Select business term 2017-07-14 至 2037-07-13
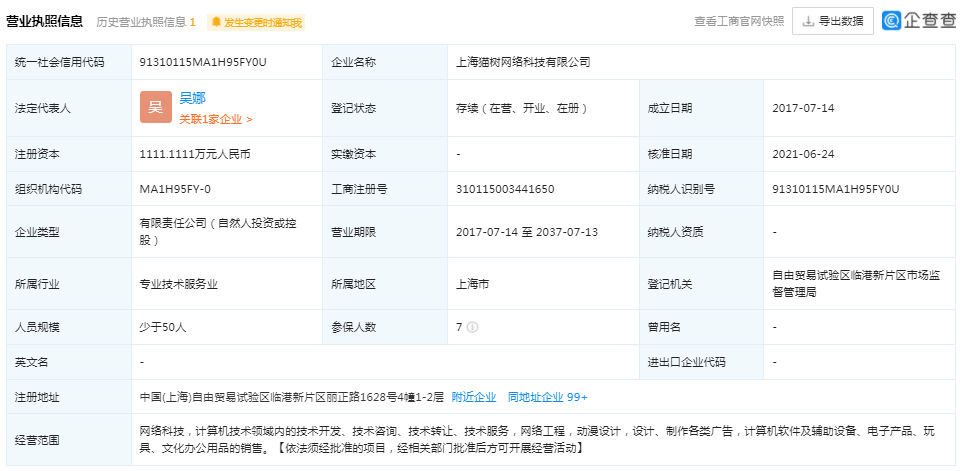 click(x=527, y=232)
